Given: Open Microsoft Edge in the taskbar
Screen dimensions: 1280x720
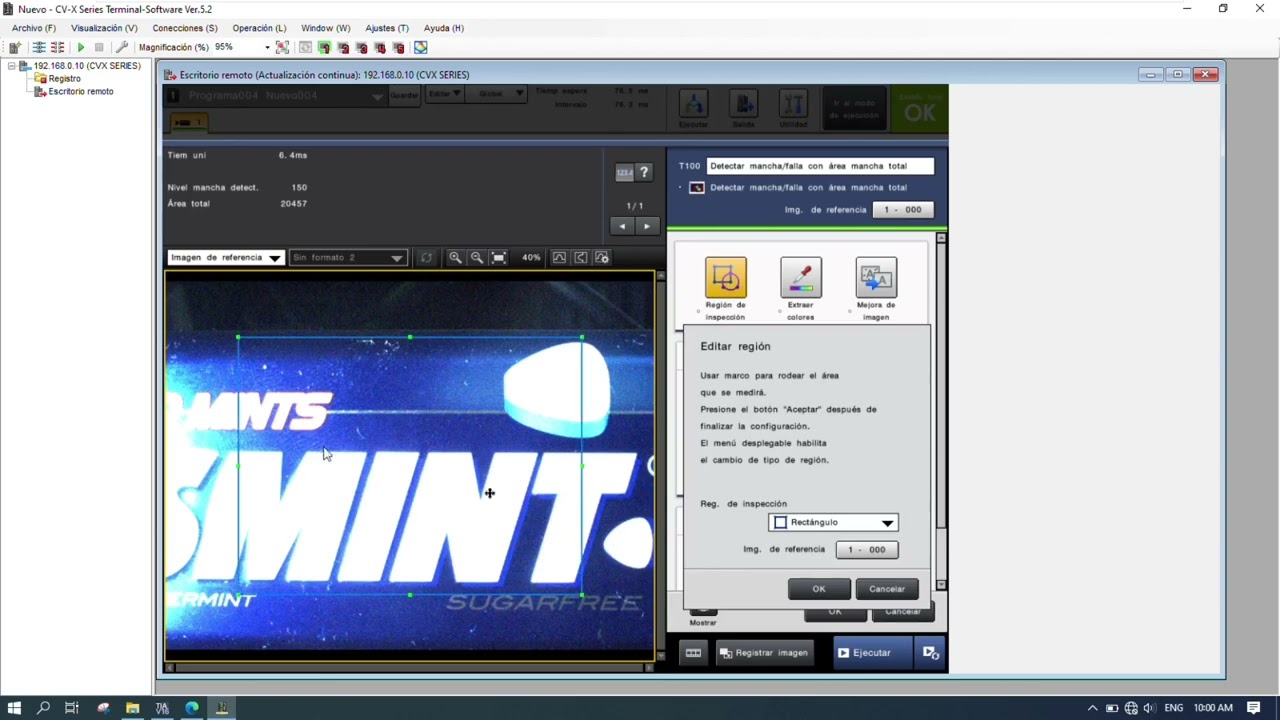Looking at the screenshot, I should point(192,708).
